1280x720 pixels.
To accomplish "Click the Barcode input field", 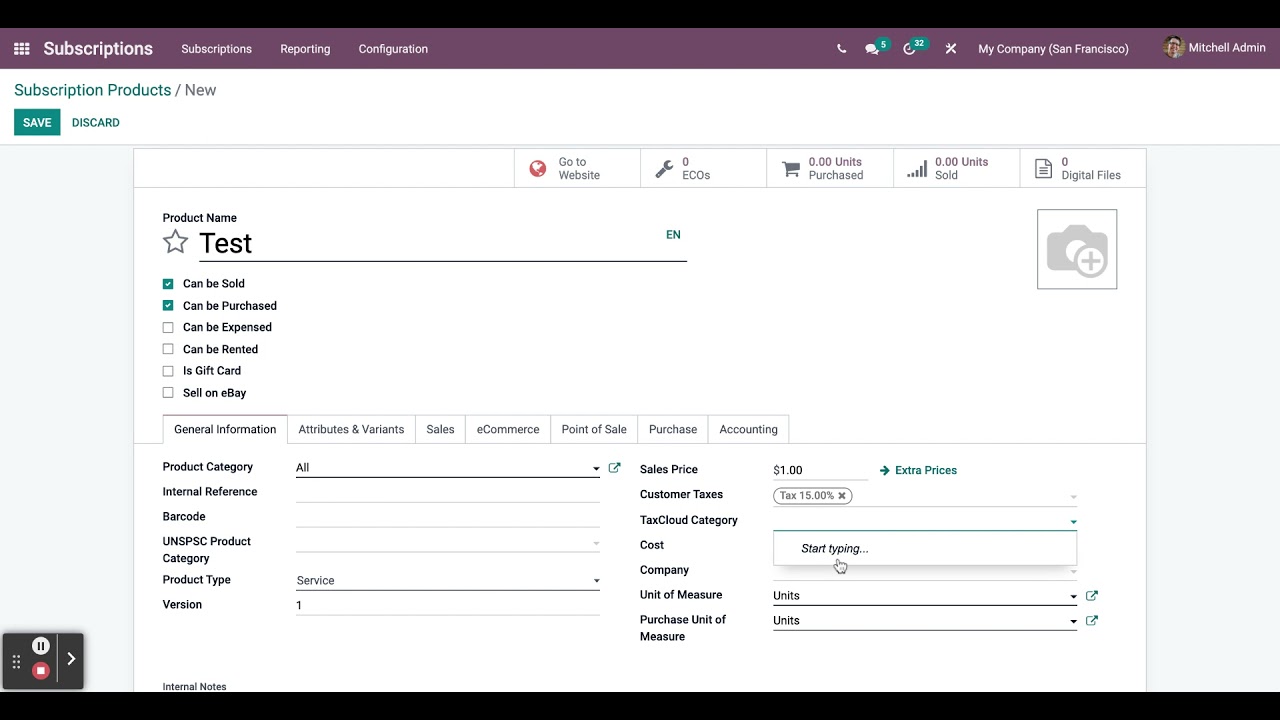I will (448, 518).
